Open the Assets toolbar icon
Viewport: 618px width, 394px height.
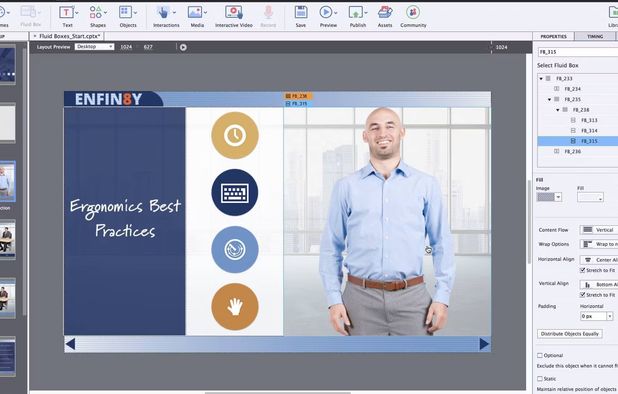385,13
